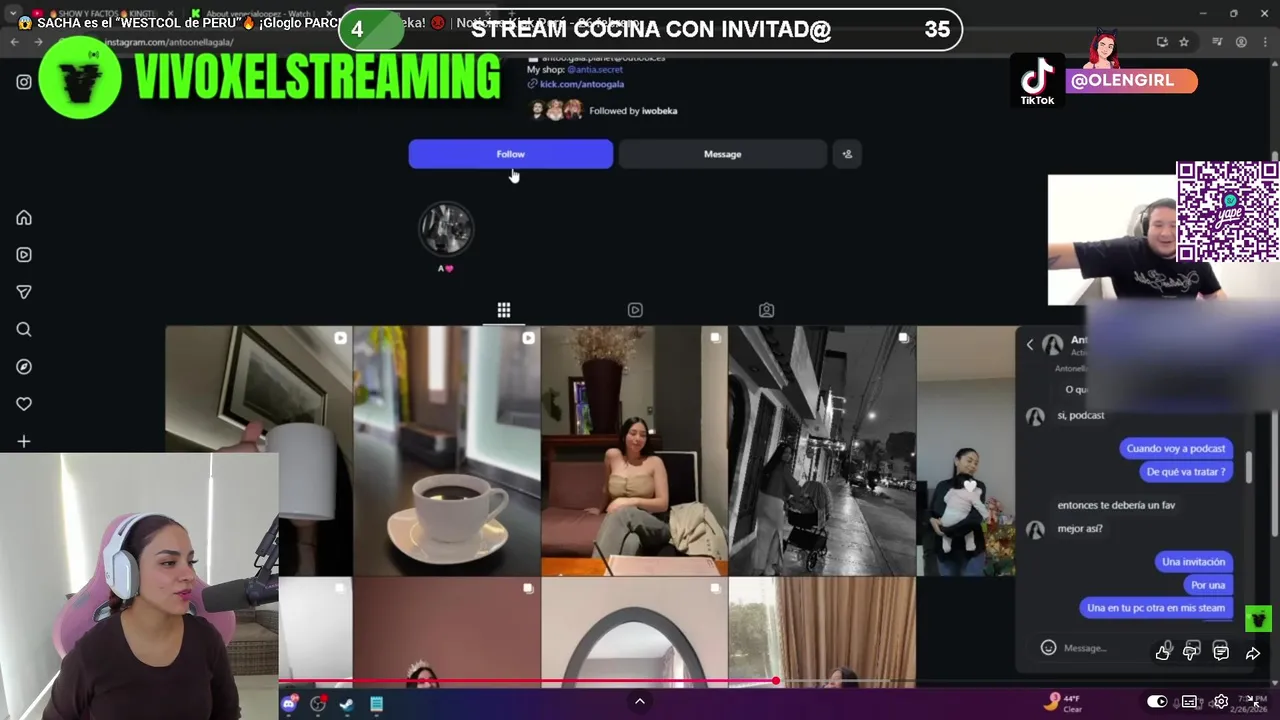Viewport: 1280px width, 720px height.
Task: Switch to the Reels tab on profile
Action: point(635,310)
